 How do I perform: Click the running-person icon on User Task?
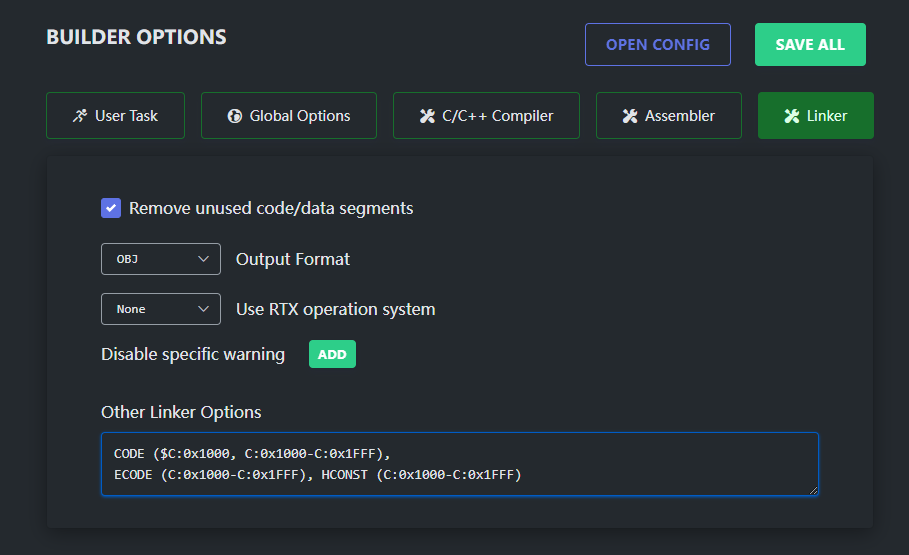tap(80, 116)
